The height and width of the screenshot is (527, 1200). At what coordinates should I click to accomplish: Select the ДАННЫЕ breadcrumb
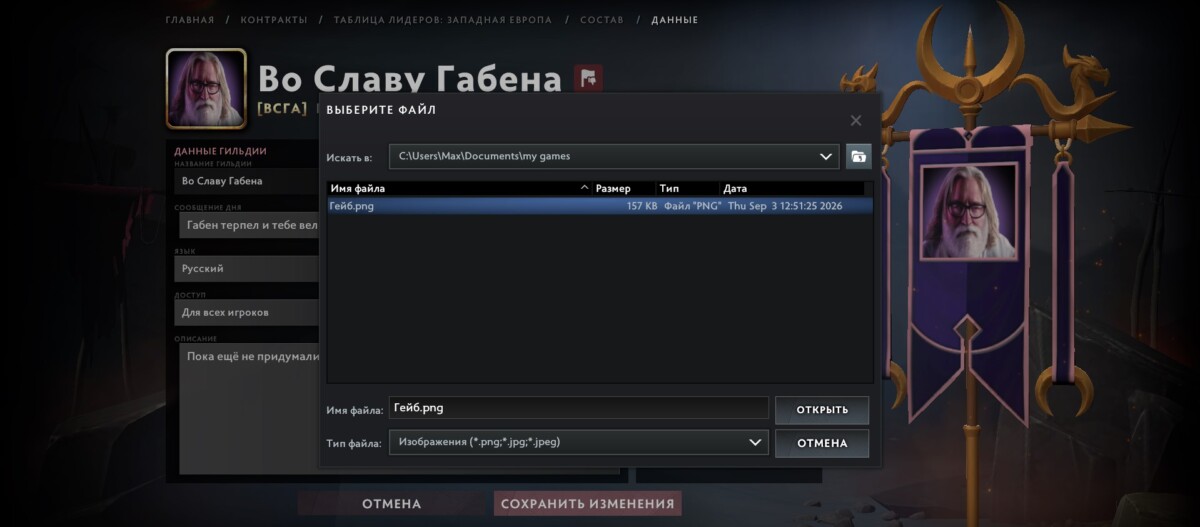point(675,20)
